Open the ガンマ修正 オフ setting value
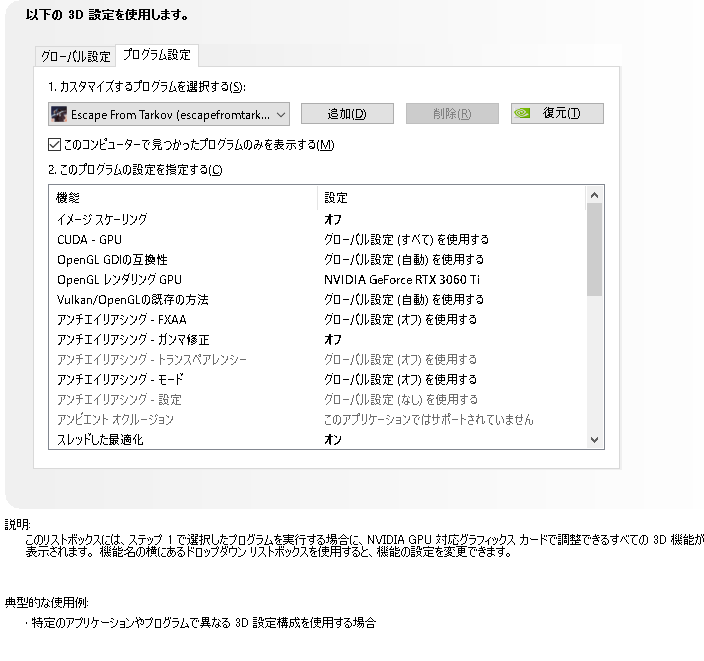This screenshot has width=704, height=661. point(333,339)
